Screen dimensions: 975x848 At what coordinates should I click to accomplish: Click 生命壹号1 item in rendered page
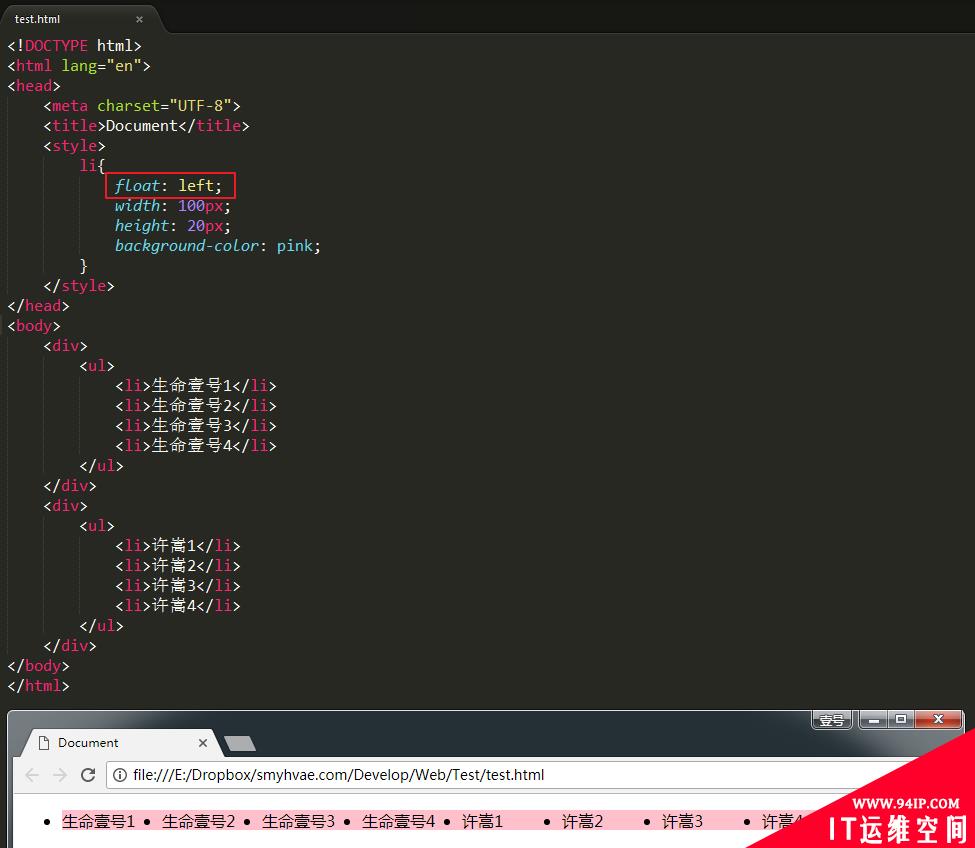98,821
